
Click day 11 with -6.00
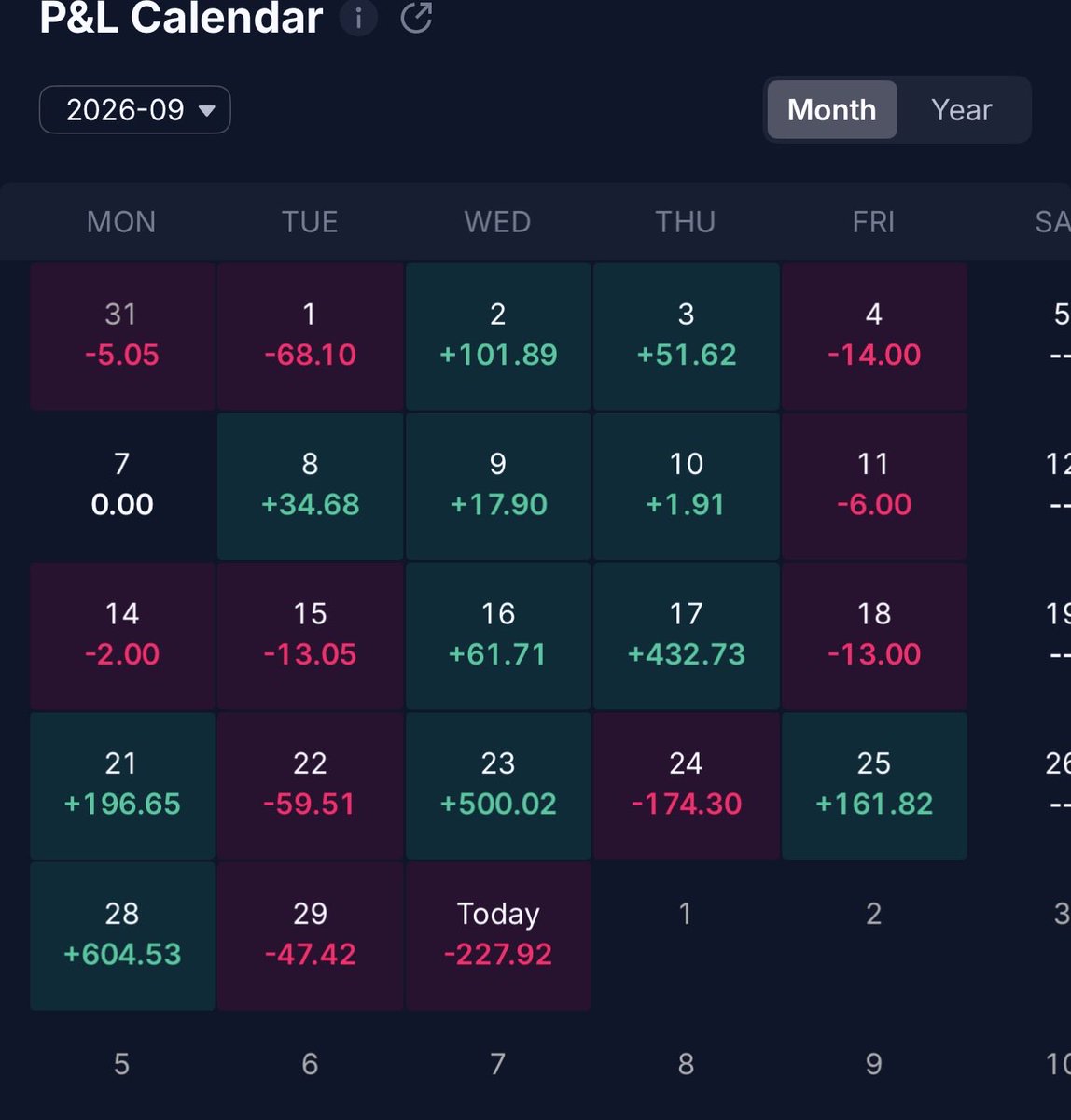pos(874,486)
